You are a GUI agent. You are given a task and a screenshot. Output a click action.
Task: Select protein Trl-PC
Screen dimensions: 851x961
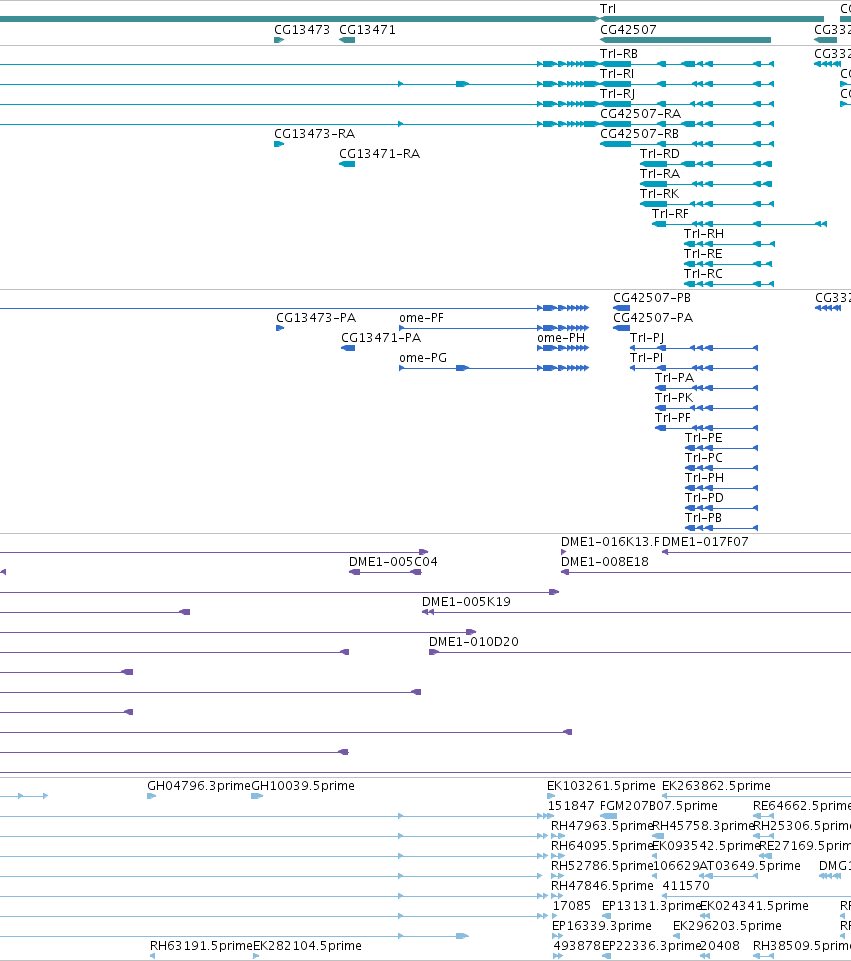click(x=721, y=468)
